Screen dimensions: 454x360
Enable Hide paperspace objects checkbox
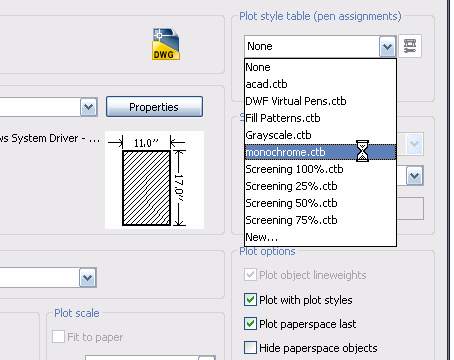click(x=250, y=348)
